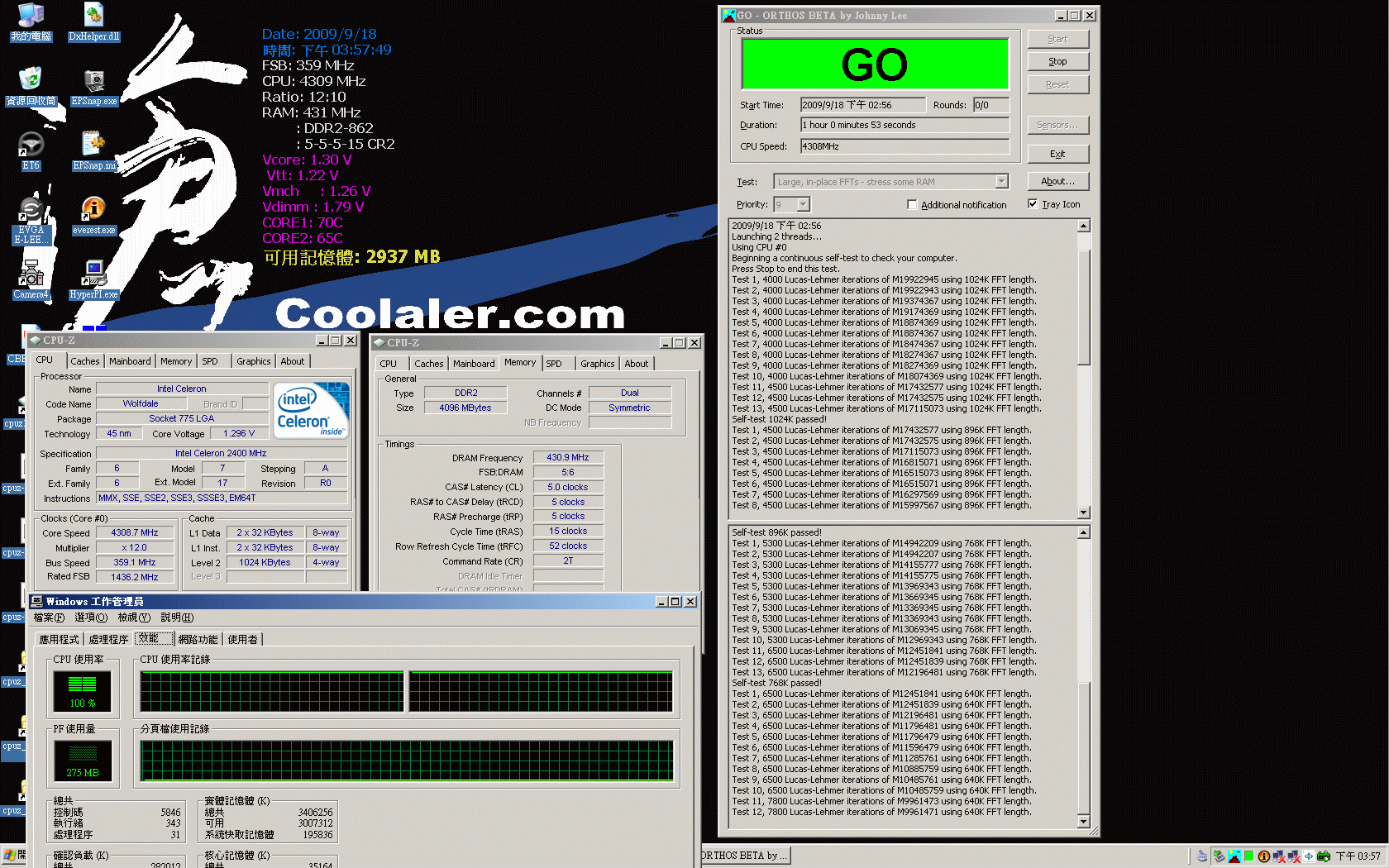The height and width of the screenshot is (868, 1389).
Task: Launch EPSnap.exe desktop icon
Action: 94,87
